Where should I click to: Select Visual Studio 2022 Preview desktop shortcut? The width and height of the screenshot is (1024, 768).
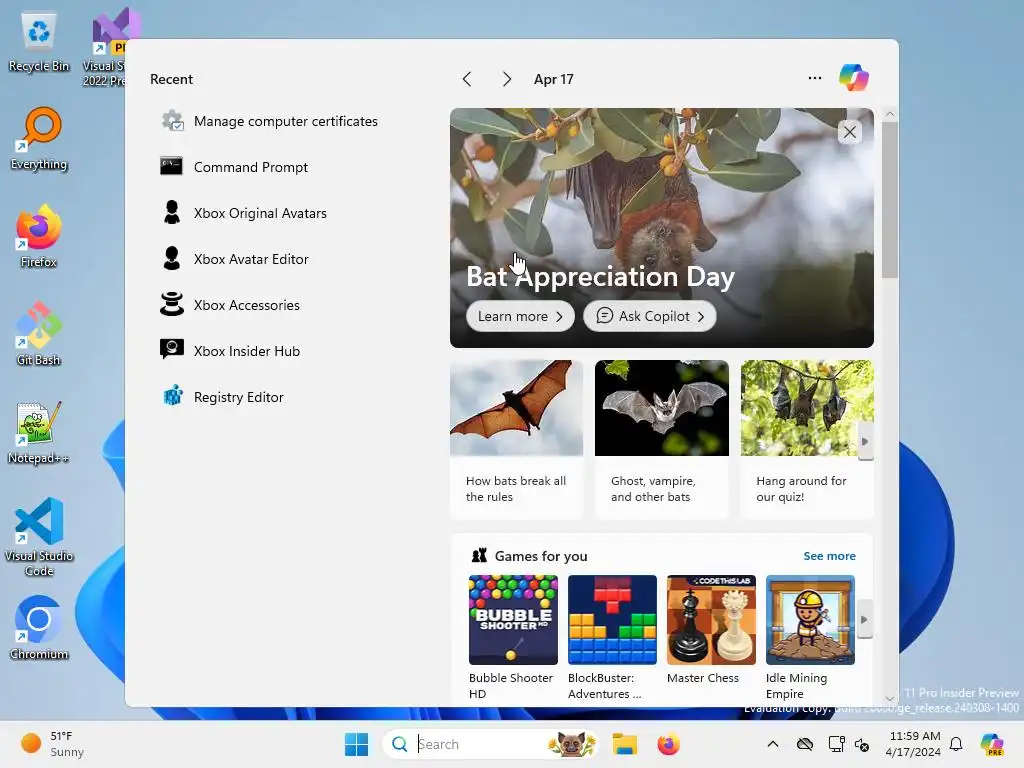pos(104,47)
